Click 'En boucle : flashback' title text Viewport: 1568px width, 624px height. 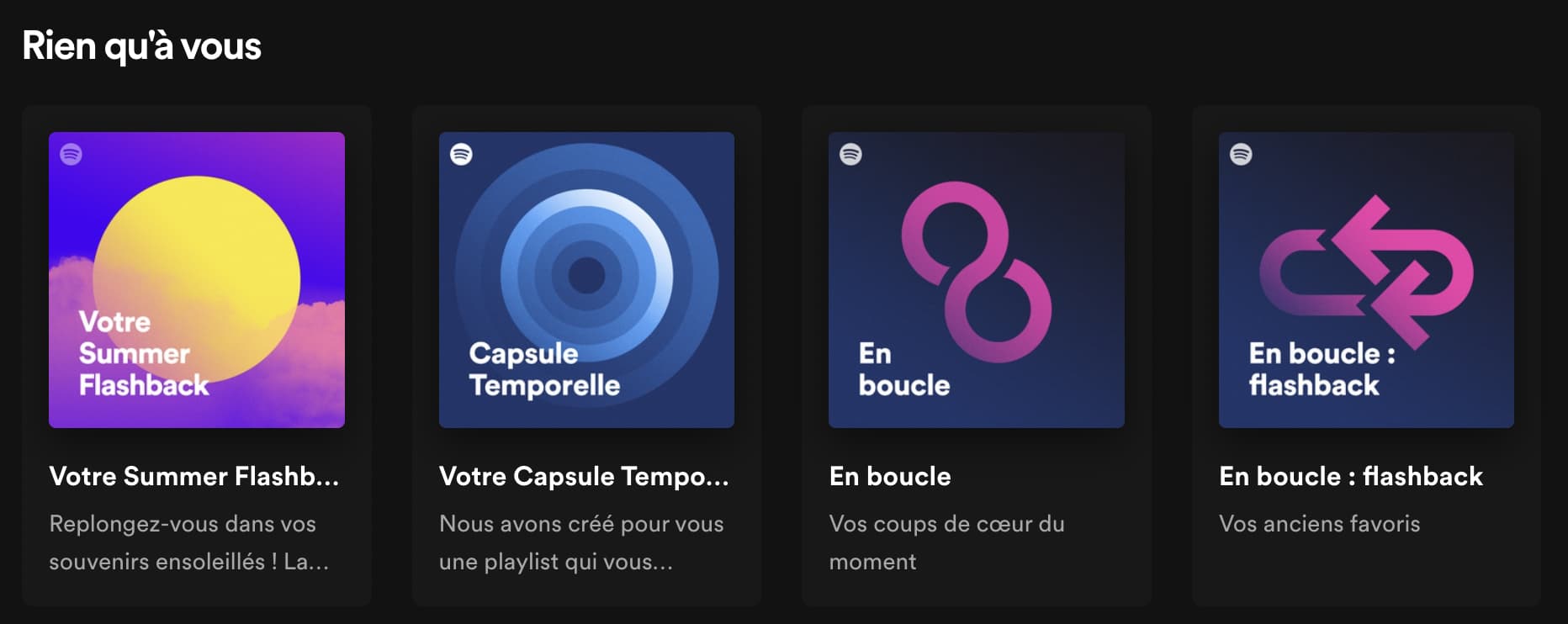(x=1351, y=476)
